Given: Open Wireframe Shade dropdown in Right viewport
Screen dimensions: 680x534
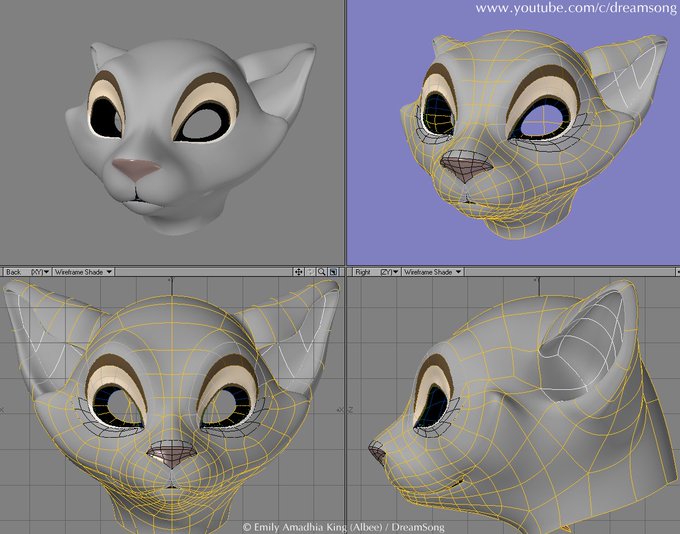Looking at the screenshot, I should [432, 272].
